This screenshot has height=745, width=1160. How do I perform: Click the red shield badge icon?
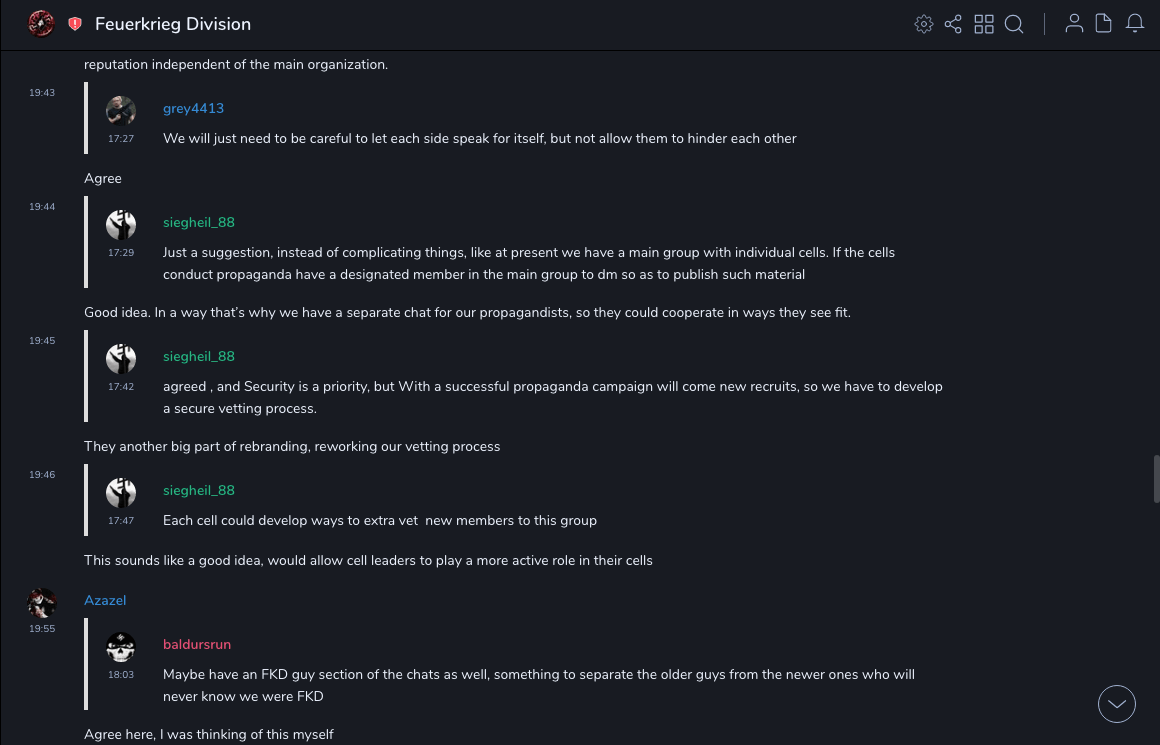pos(75,24)
